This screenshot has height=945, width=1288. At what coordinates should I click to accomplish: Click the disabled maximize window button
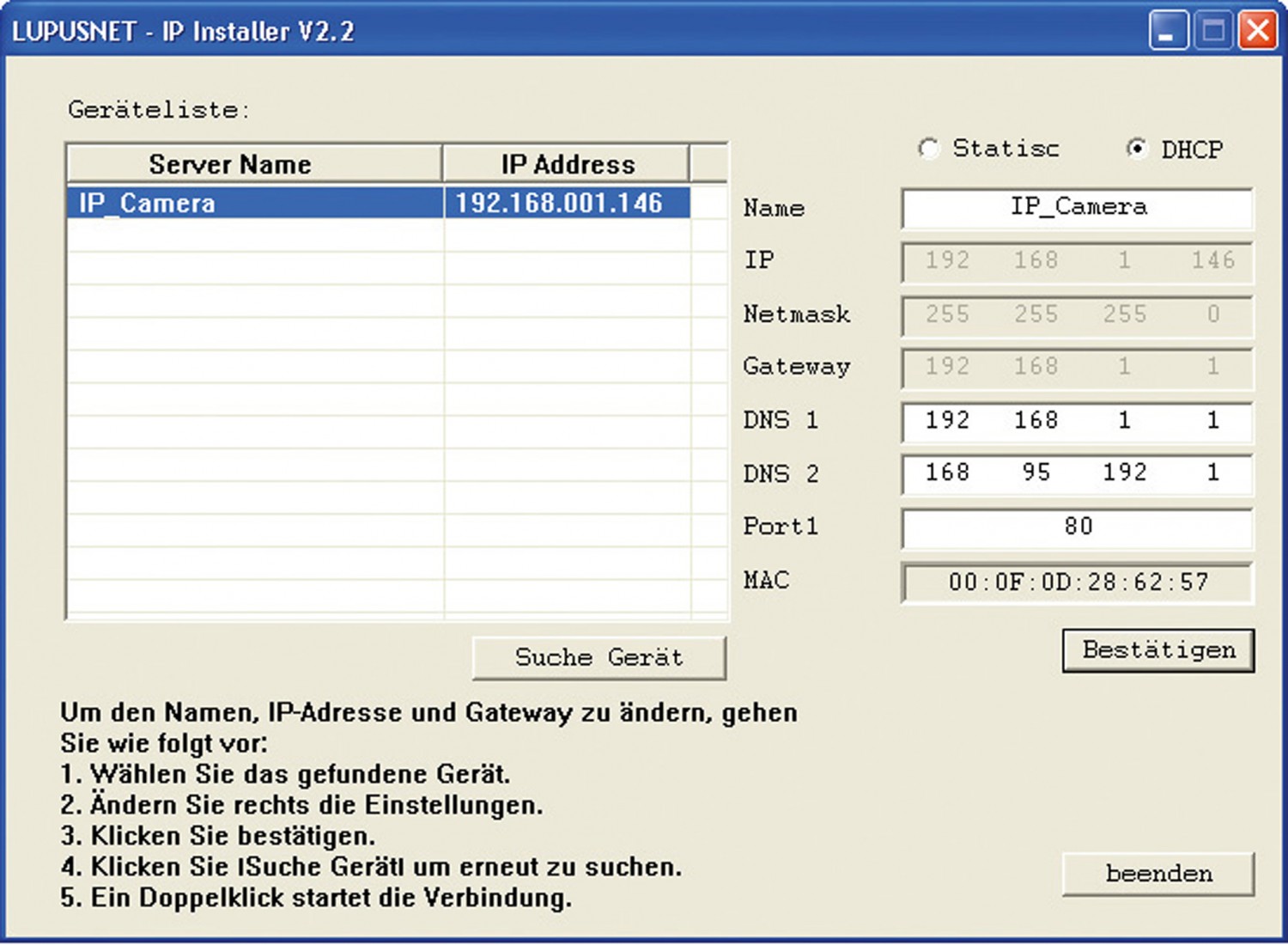[x=1213, y=31]
